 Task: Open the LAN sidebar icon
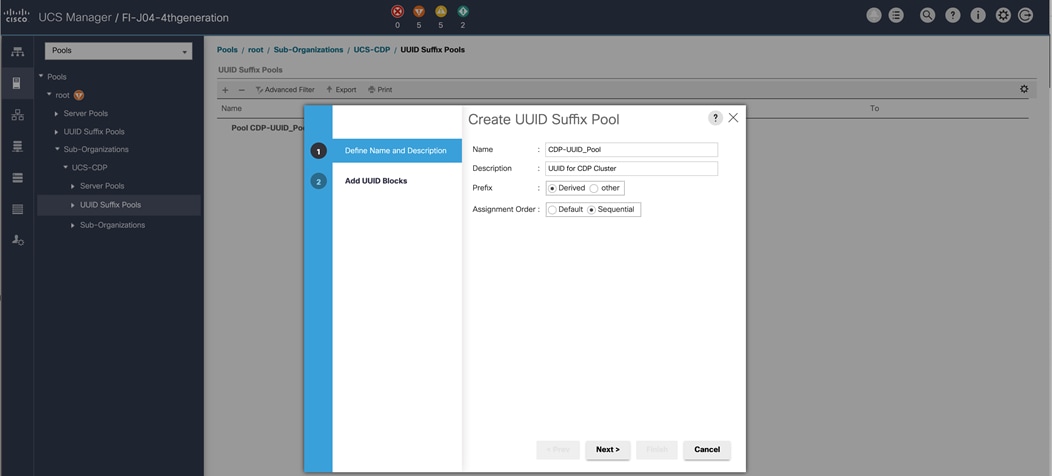[x=18, y=115]
